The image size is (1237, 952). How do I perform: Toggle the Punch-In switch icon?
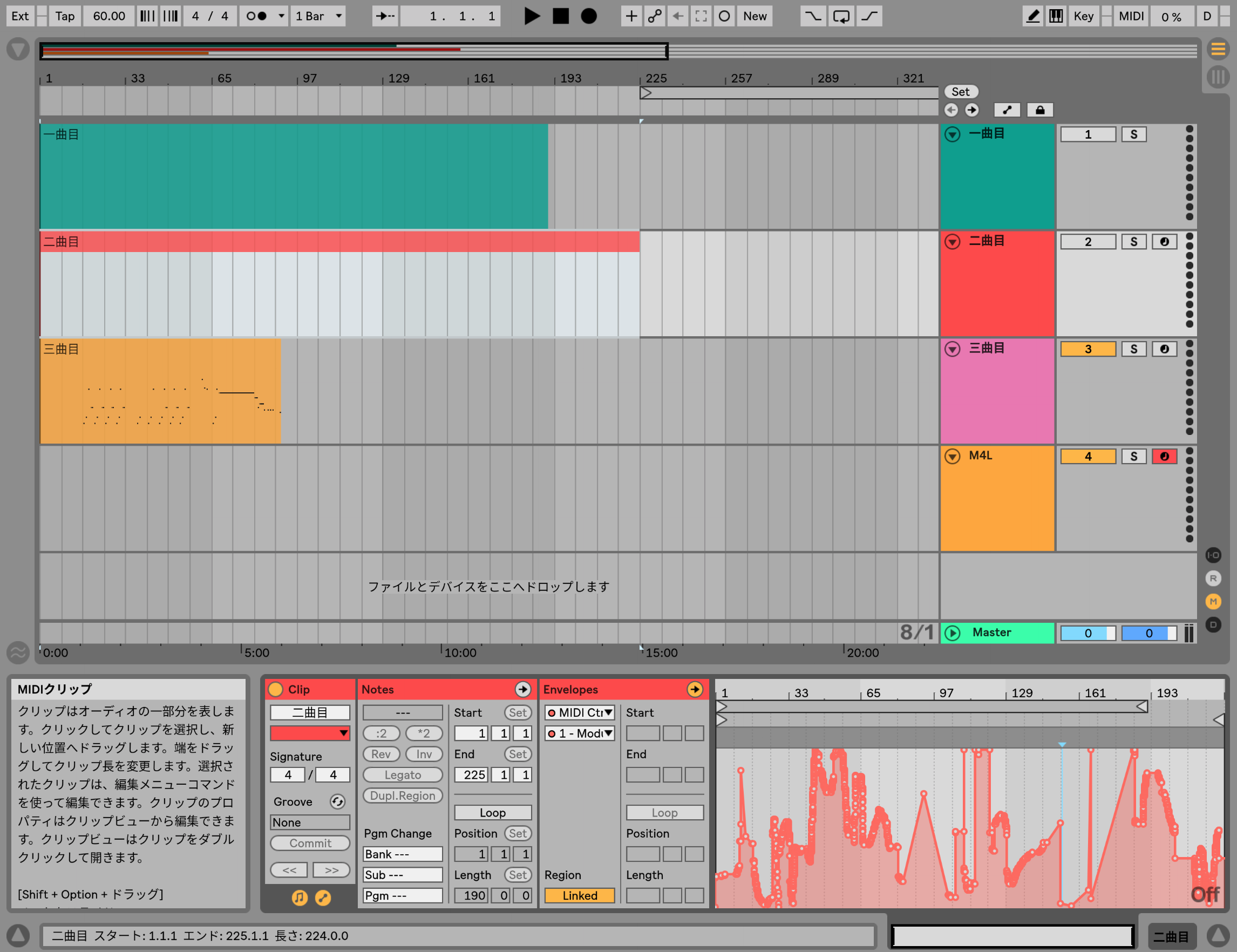point(813,16)
